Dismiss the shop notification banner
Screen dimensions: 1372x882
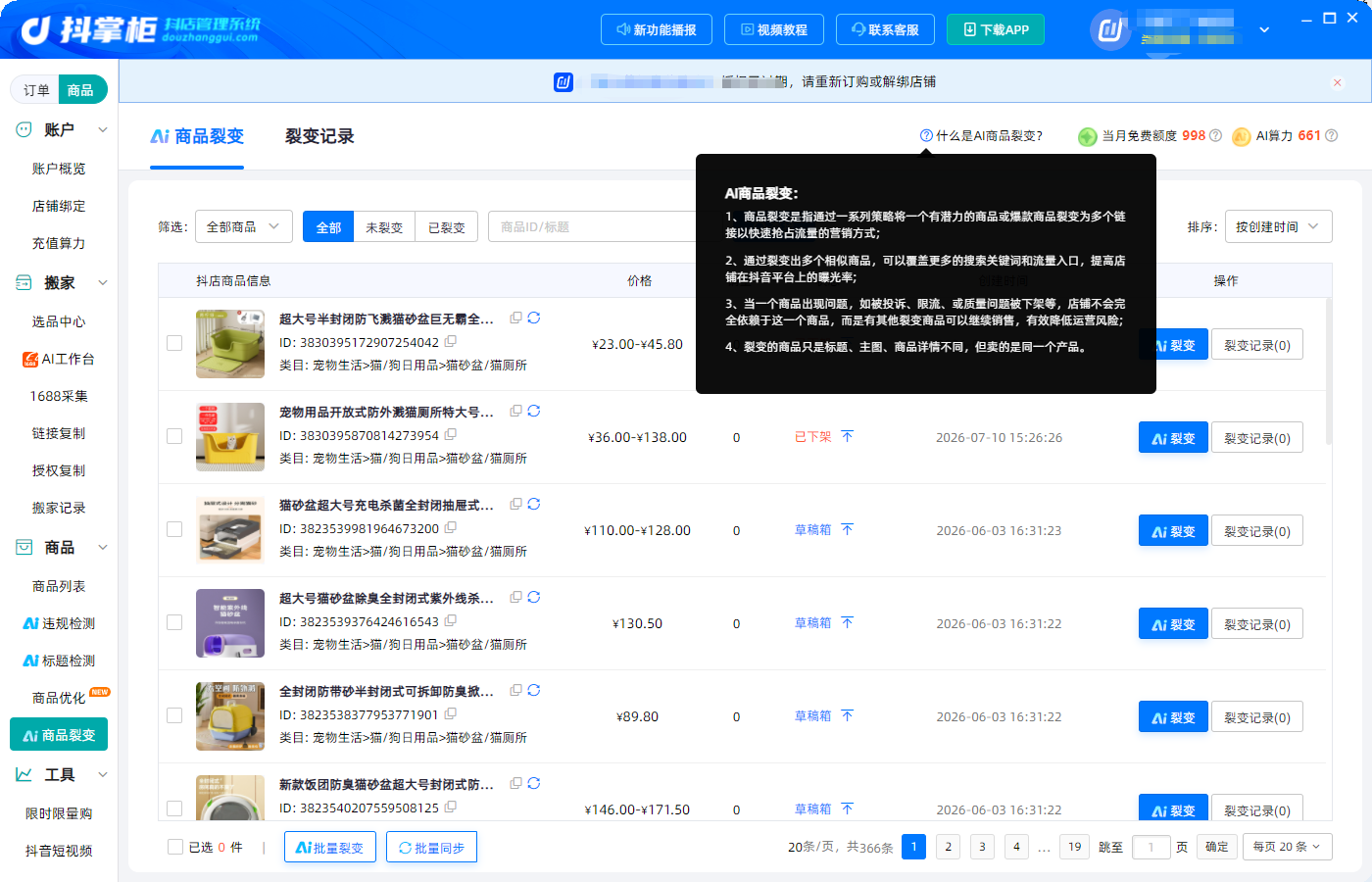[x=1338, y=82]
